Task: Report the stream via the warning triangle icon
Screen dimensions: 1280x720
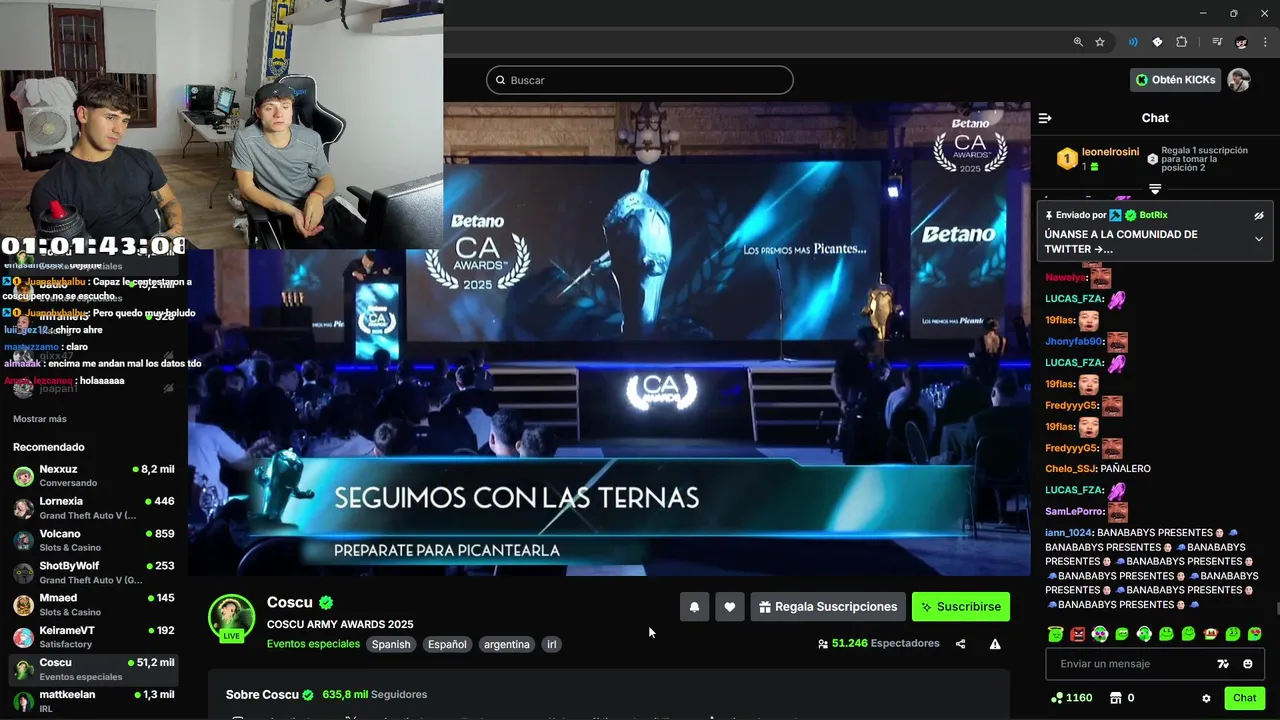Action: [x=995, y=644]
